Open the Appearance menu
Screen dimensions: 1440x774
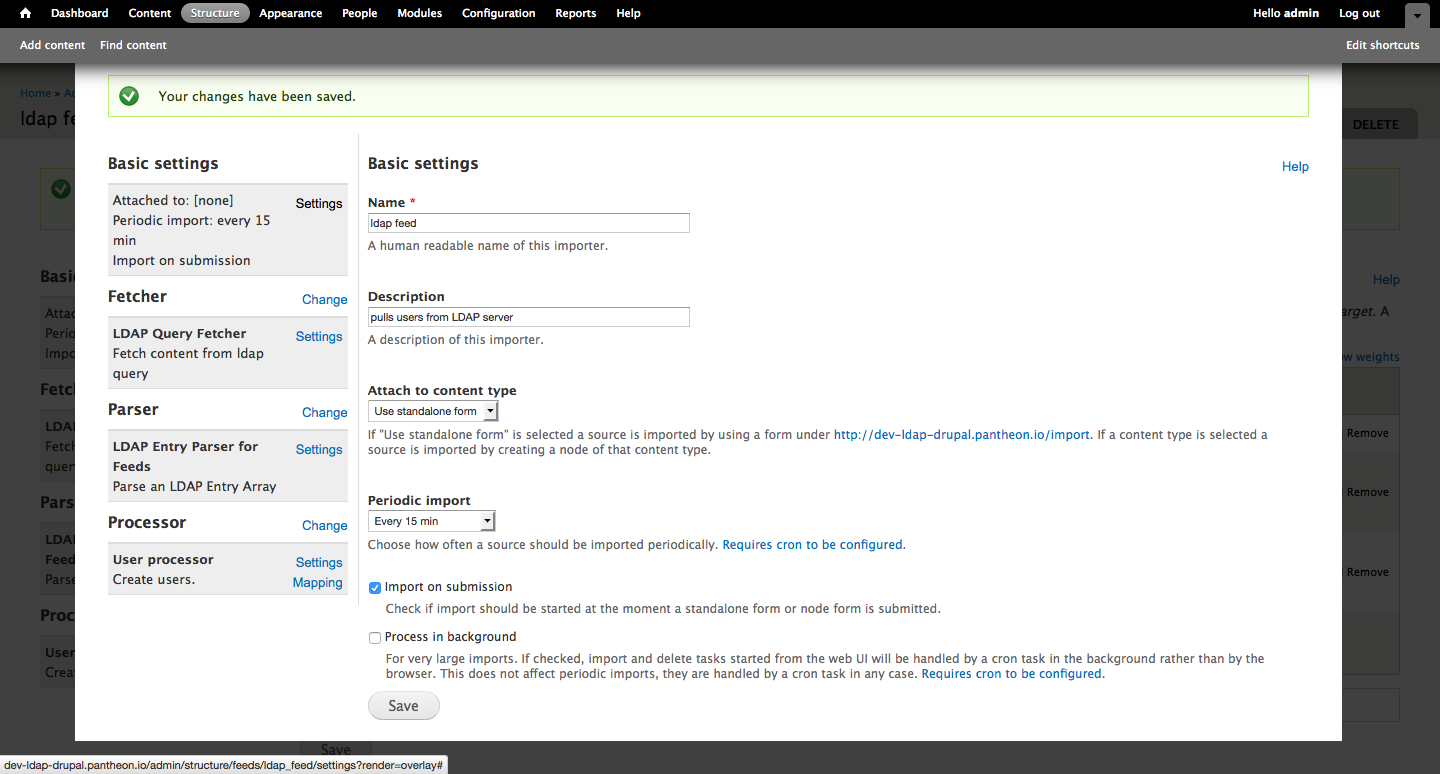[291, 13]
